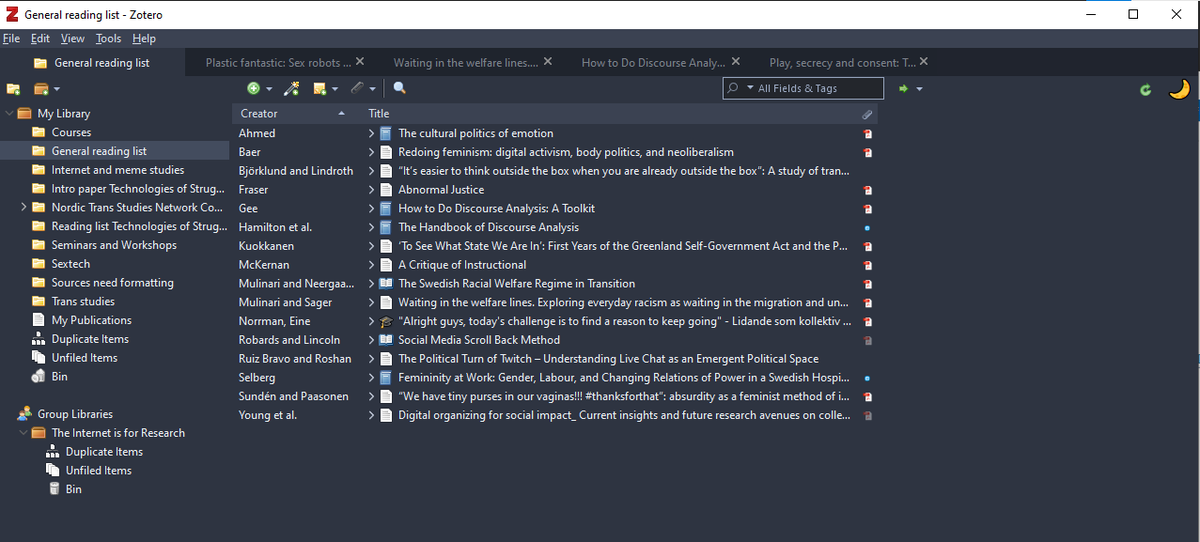Click the blue dot on the Selberg row
This screenshot has height=542, width=1200.
point(867,378)
